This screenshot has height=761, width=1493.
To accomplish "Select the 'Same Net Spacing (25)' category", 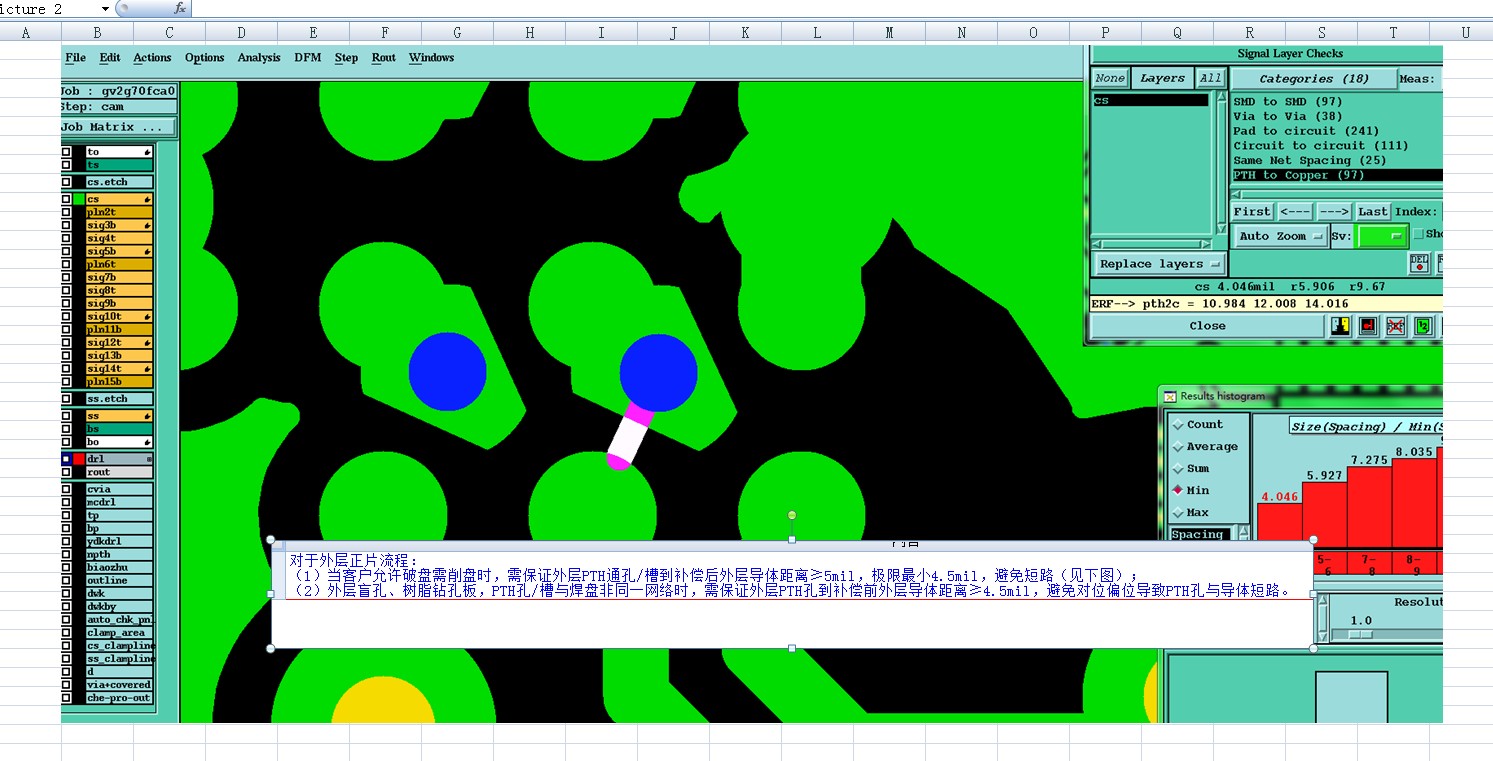I will (x=1310, y=160).
